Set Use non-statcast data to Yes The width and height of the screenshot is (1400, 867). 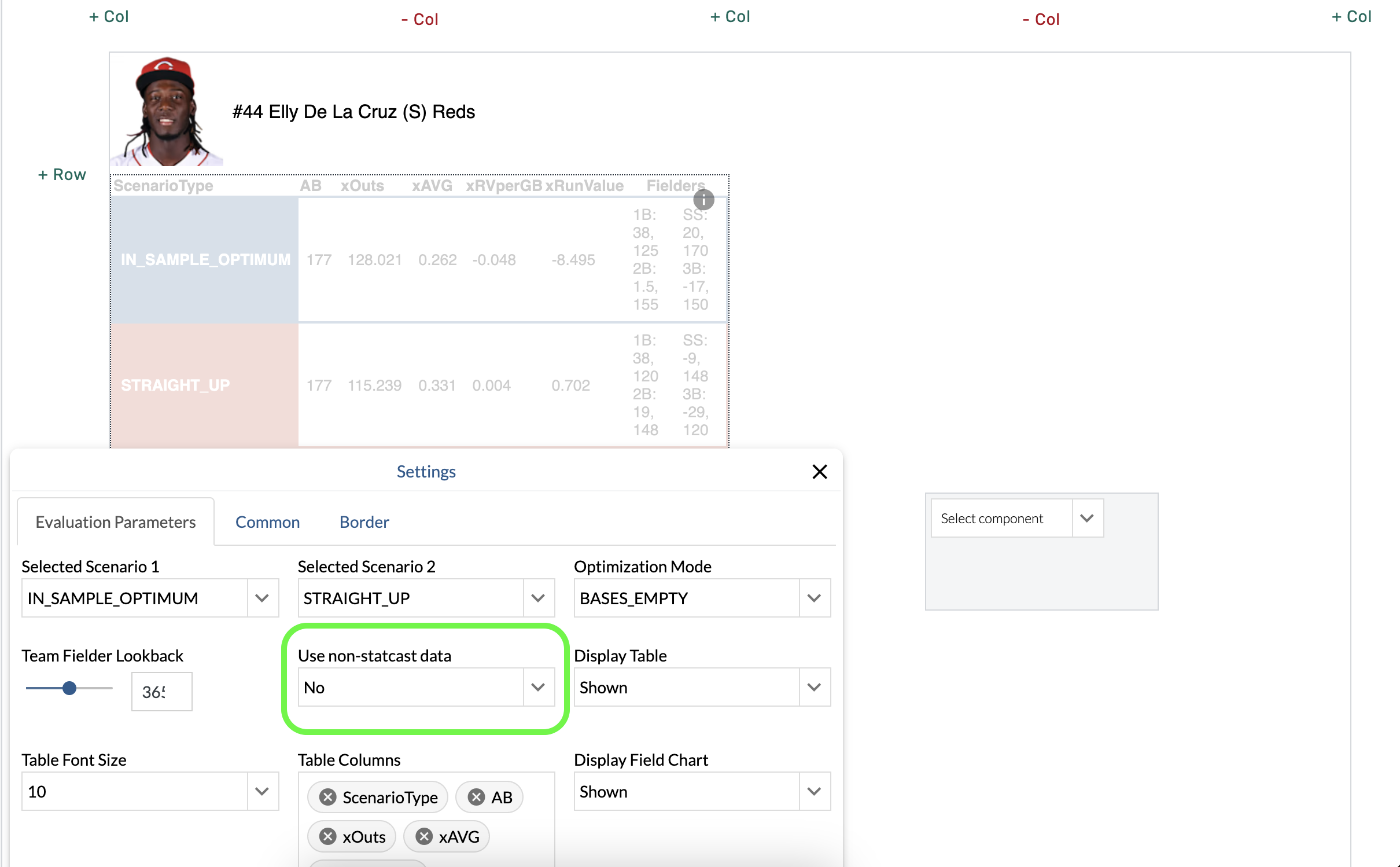(537, 687)
